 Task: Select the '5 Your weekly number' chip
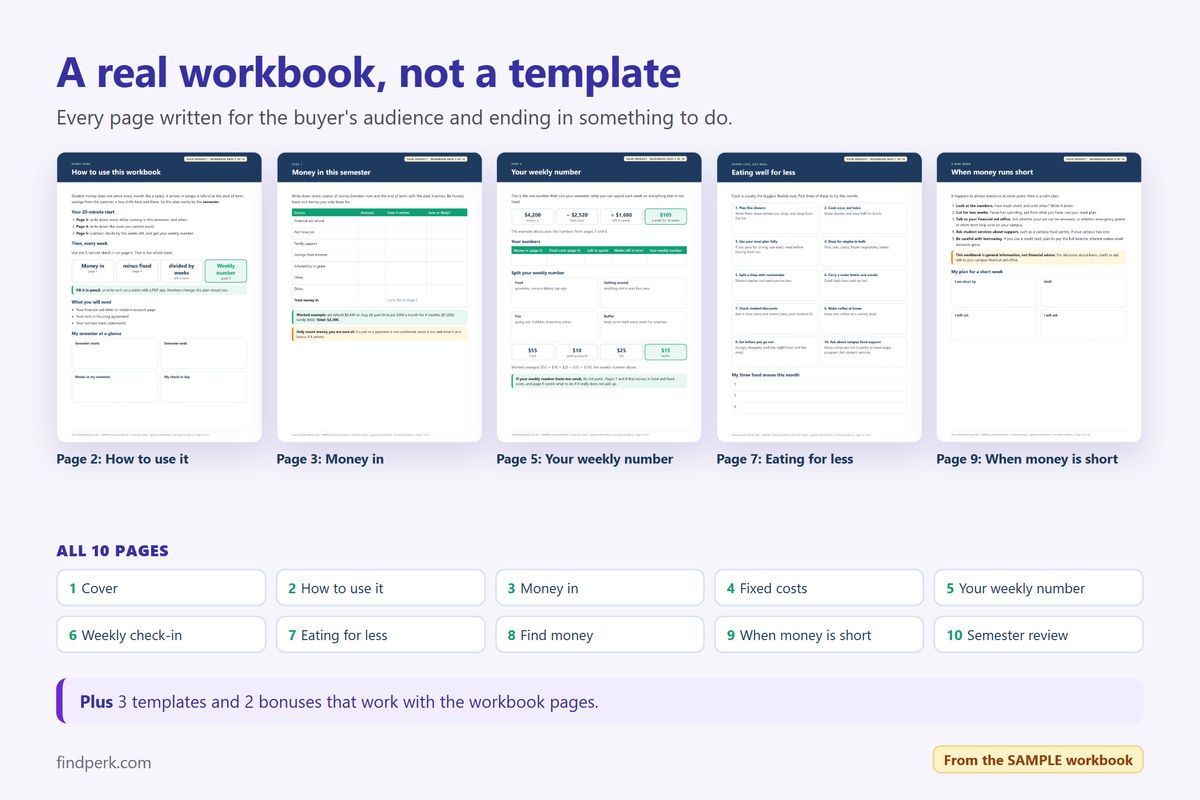click(1038, 588)
